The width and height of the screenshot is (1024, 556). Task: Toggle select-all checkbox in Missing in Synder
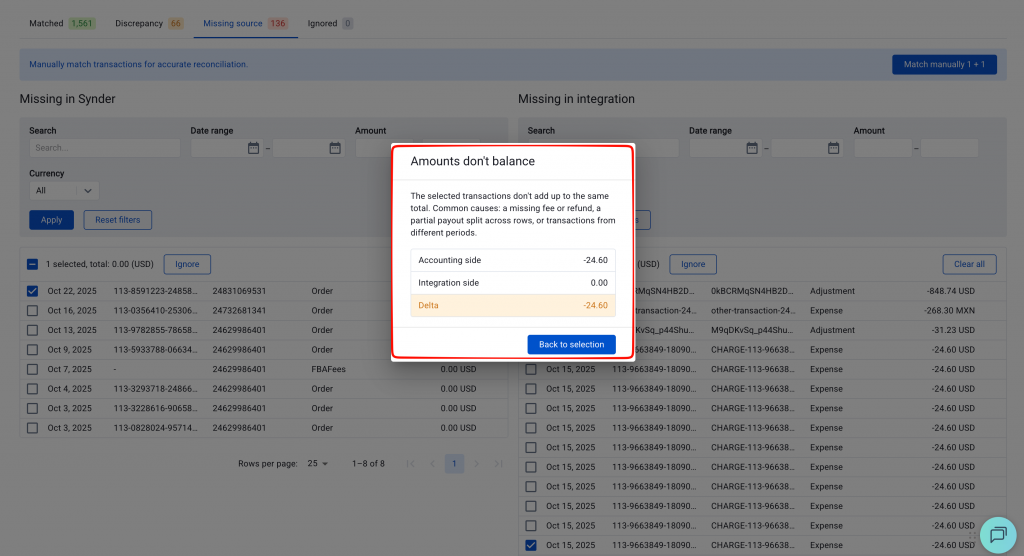[x=33, y=264]
